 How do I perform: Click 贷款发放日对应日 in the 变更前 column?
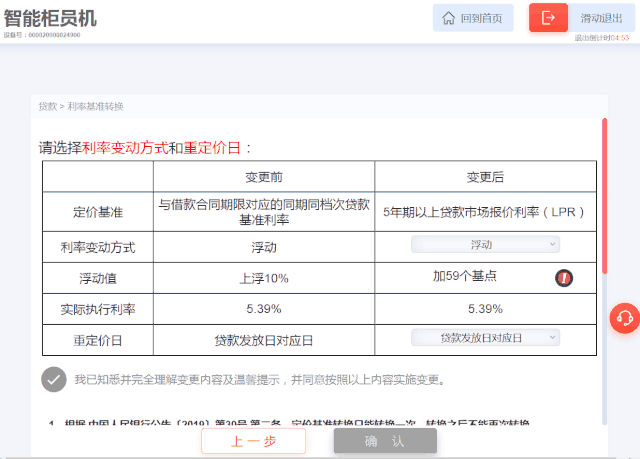tap(264, 340)
